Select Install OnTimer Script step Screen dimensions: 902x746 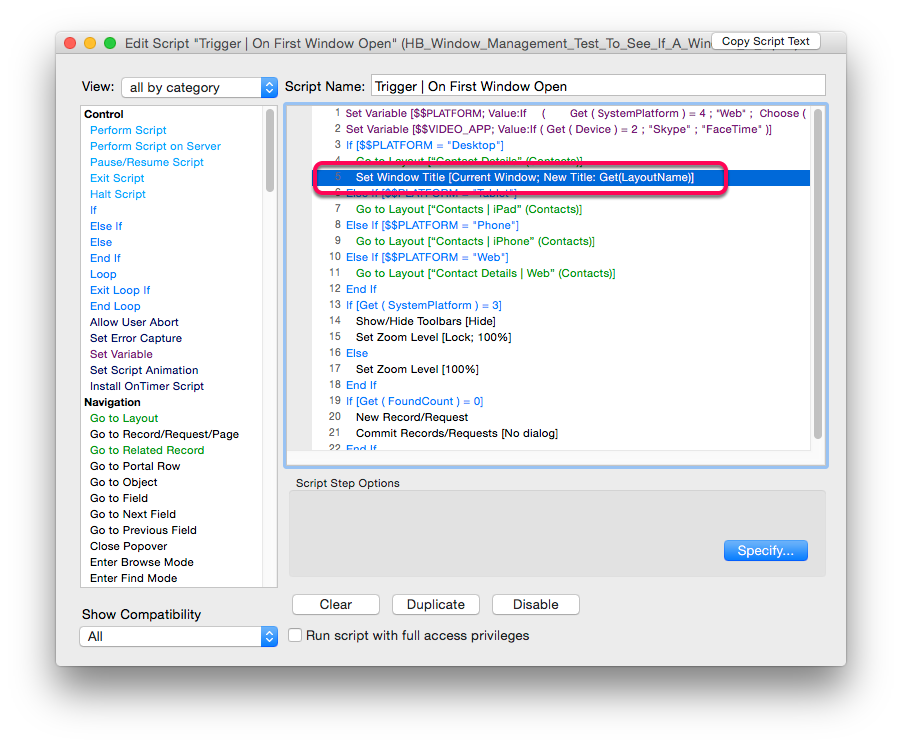click(146, 386)
